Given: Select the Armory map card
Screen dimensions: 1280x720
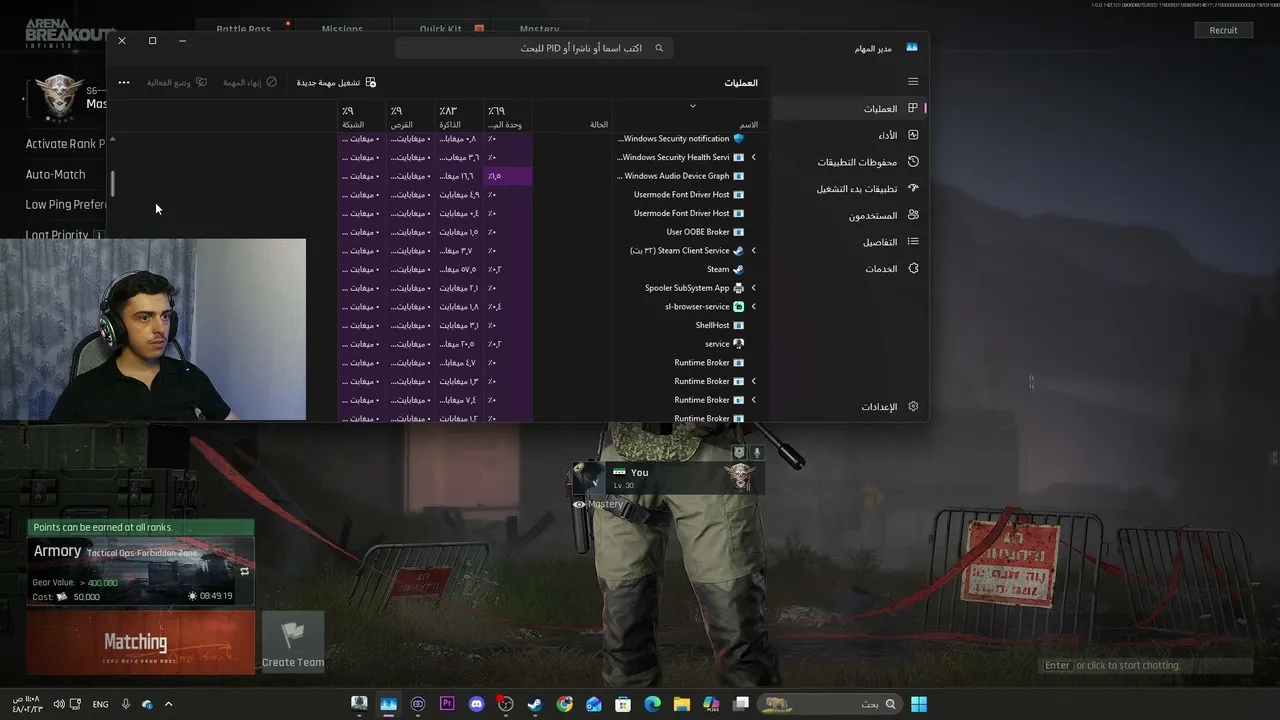Looking at the screenshot, I should 140,571.
